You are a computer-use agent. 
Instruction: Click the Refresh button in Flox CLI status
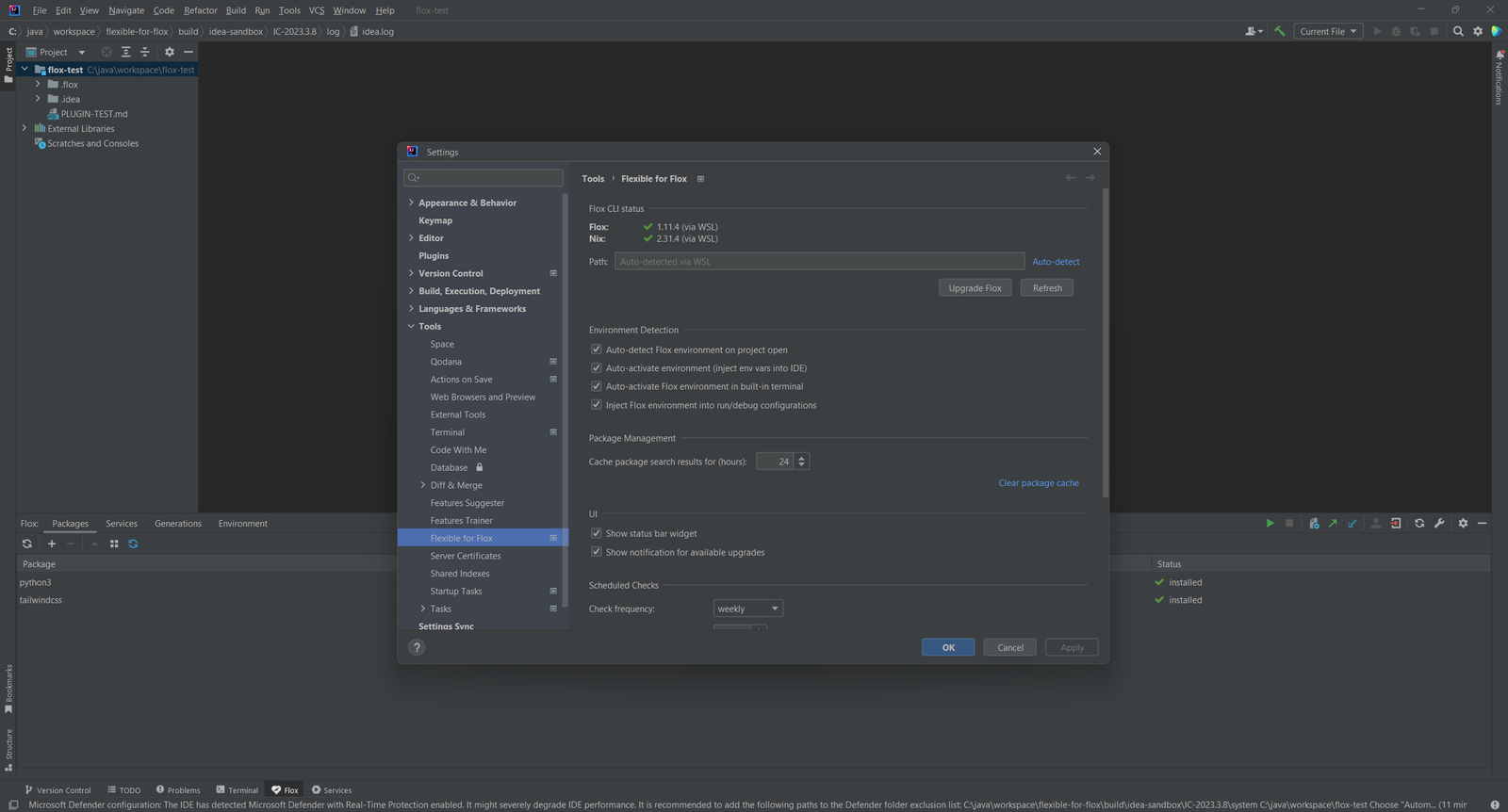tap(1047, 288)
